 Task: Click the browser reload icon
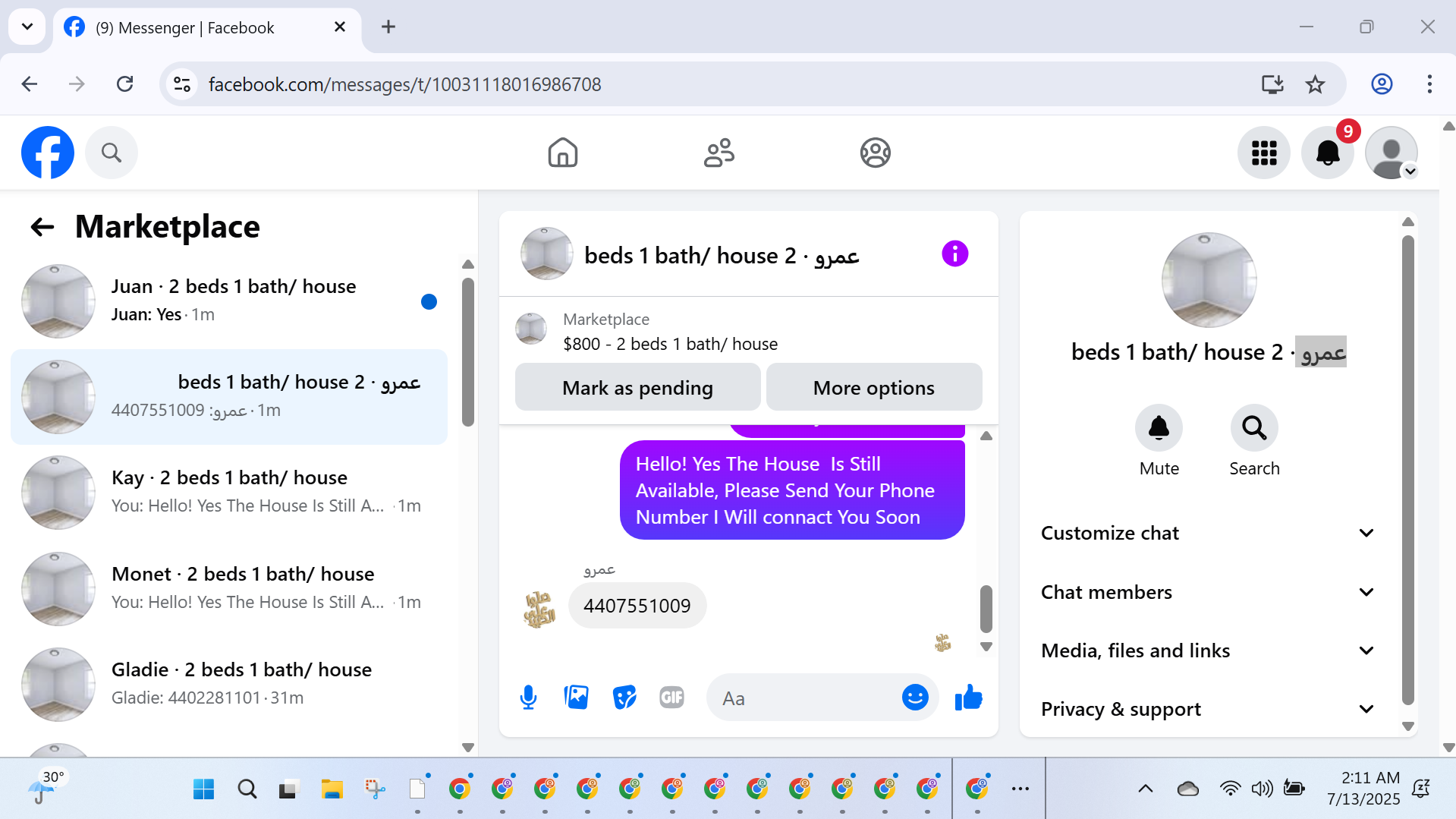tap(125, 84)
